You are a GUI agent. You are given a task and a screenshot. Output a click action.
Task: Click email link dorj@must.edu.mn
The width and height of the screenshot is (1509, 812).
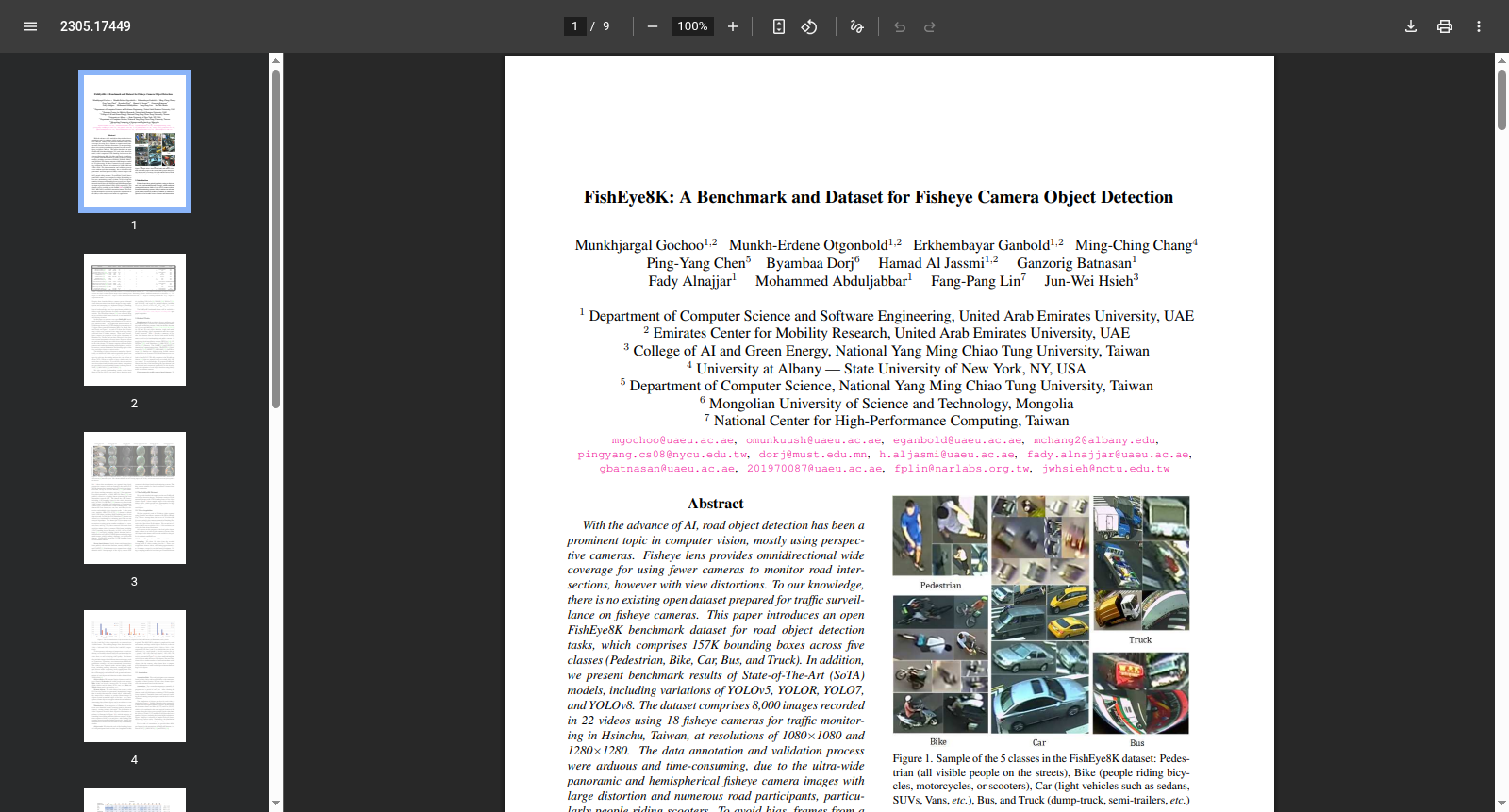tap(813, 455)
